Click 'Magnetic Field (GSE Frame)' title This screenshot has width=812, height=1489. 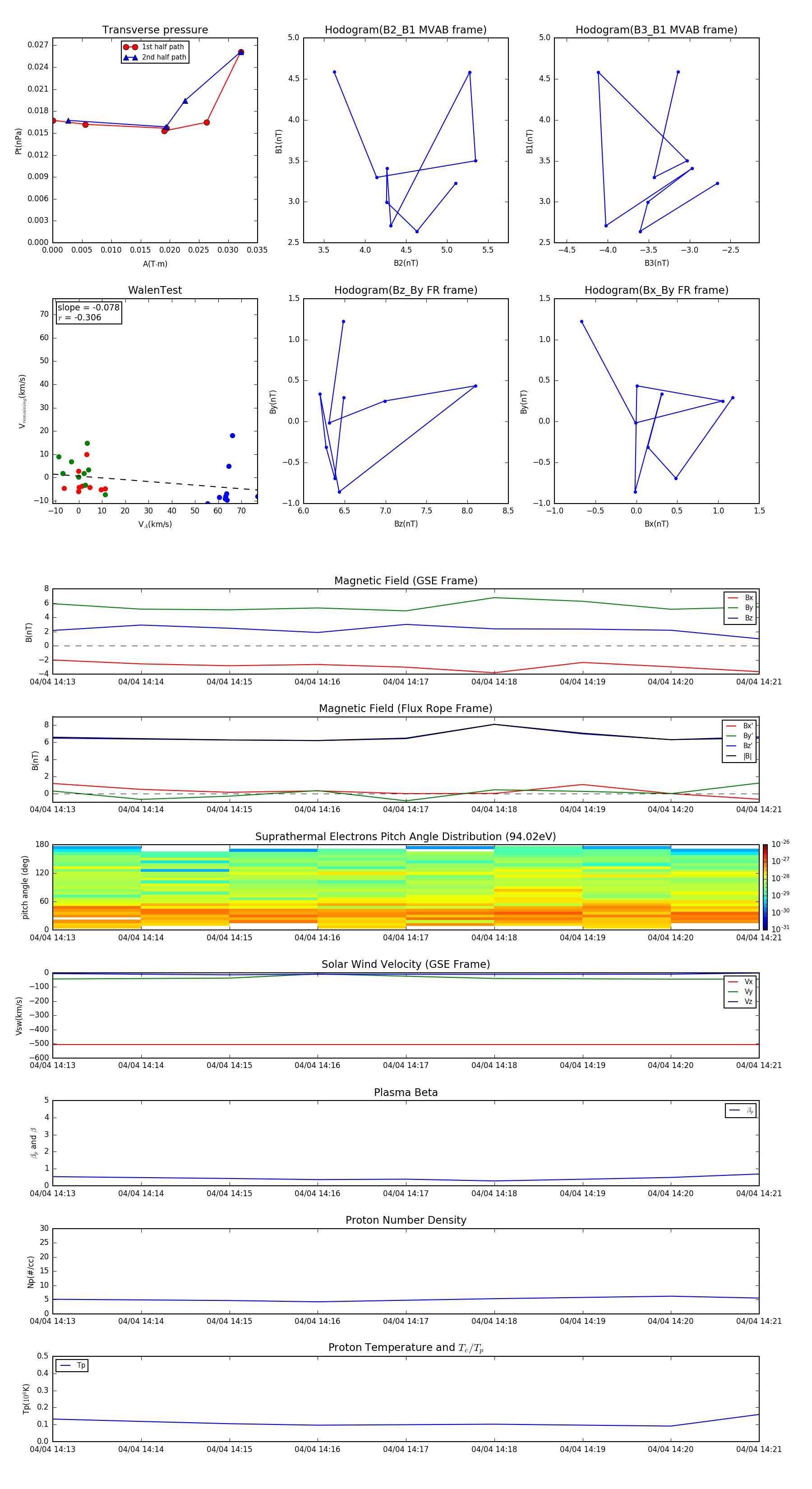coord(406,581)
